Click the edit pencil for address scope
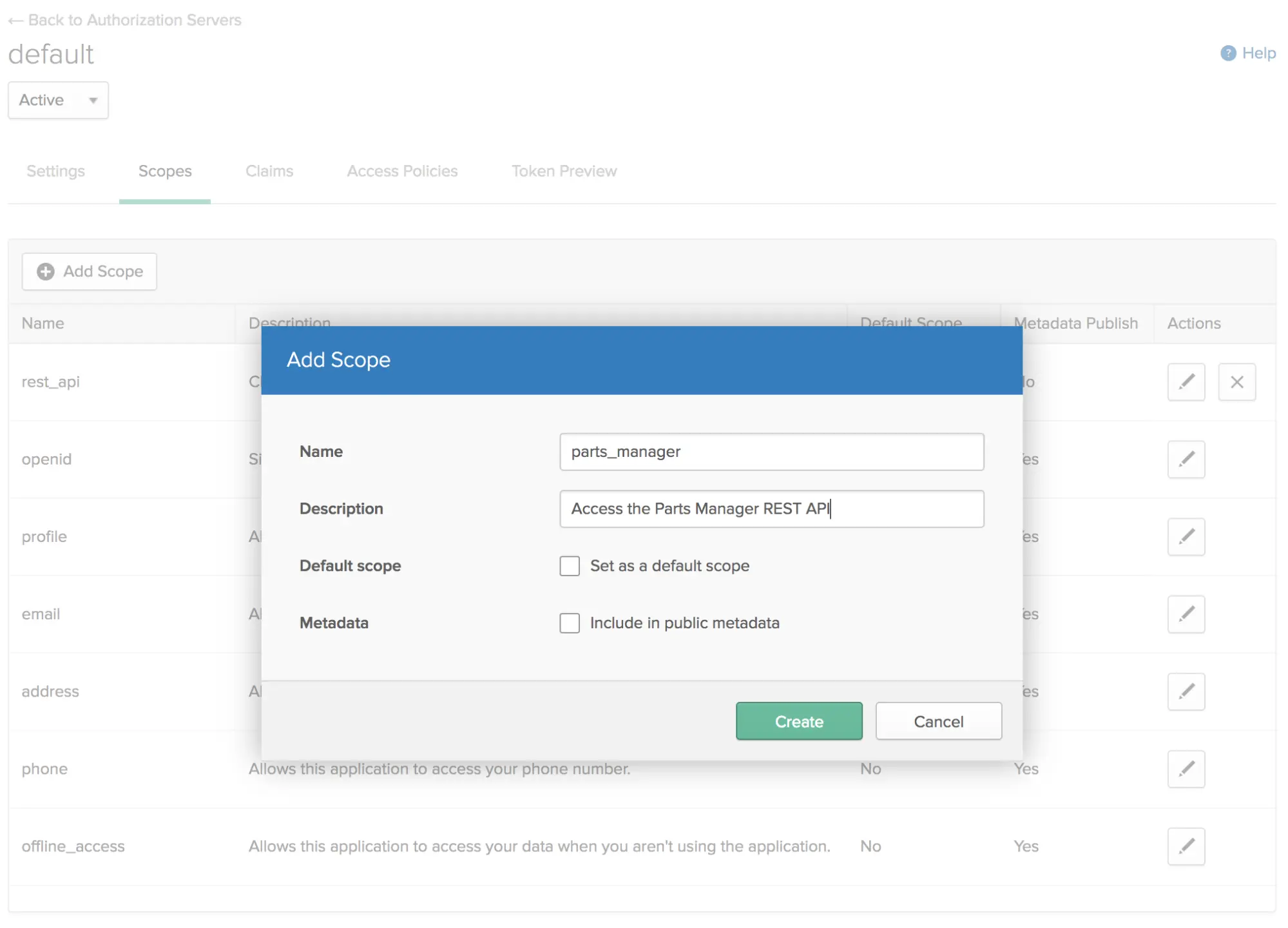The width and height of the screenshot is (1288, 928). pos(1186,691)
